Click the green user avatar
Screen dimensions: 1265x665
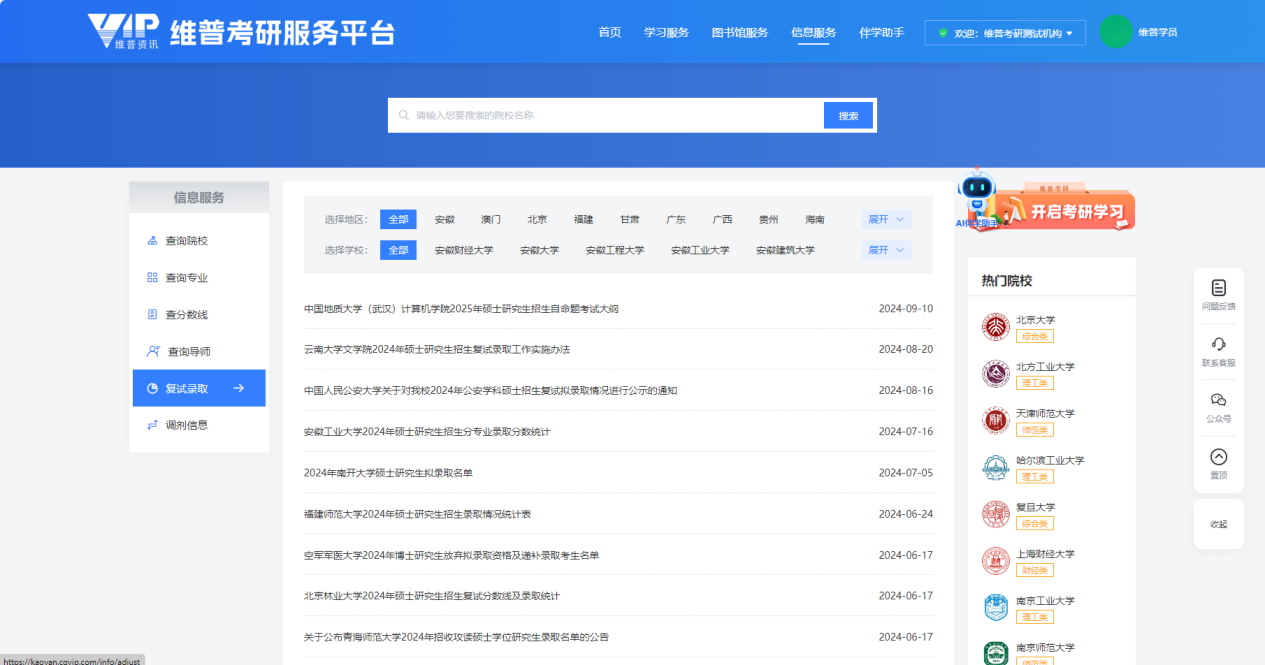tap(1115, 32)
